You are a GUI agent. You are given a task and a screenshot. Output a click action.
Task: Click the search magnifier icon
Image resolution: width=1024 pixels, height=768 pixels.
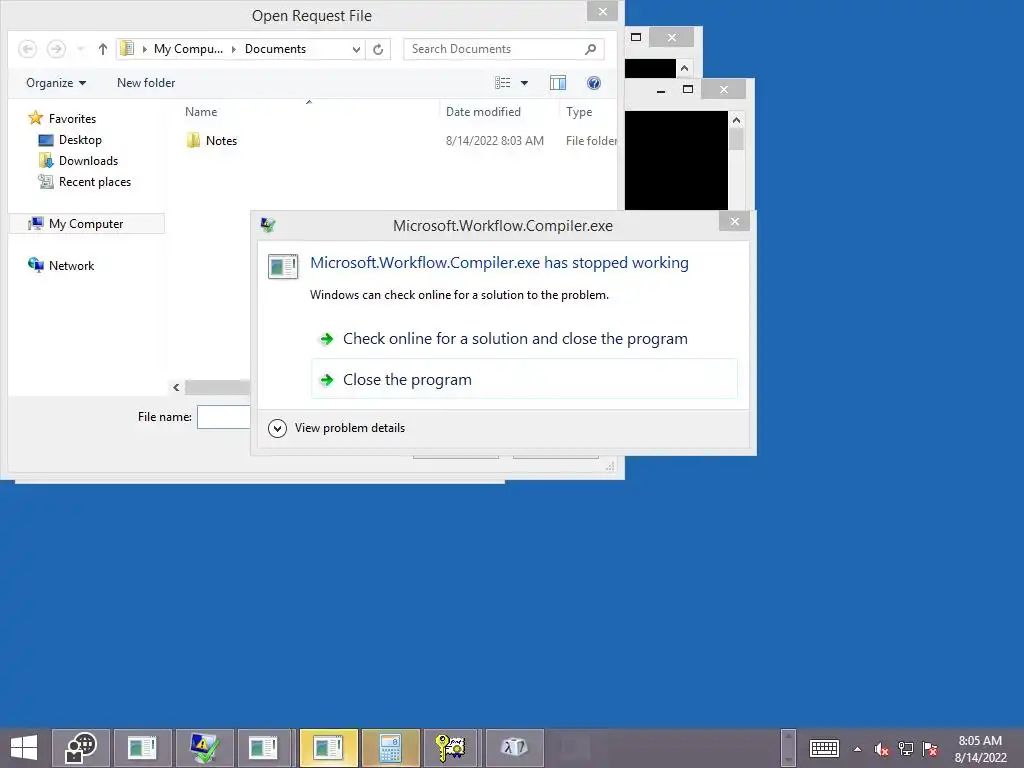[x=590, y=49]
